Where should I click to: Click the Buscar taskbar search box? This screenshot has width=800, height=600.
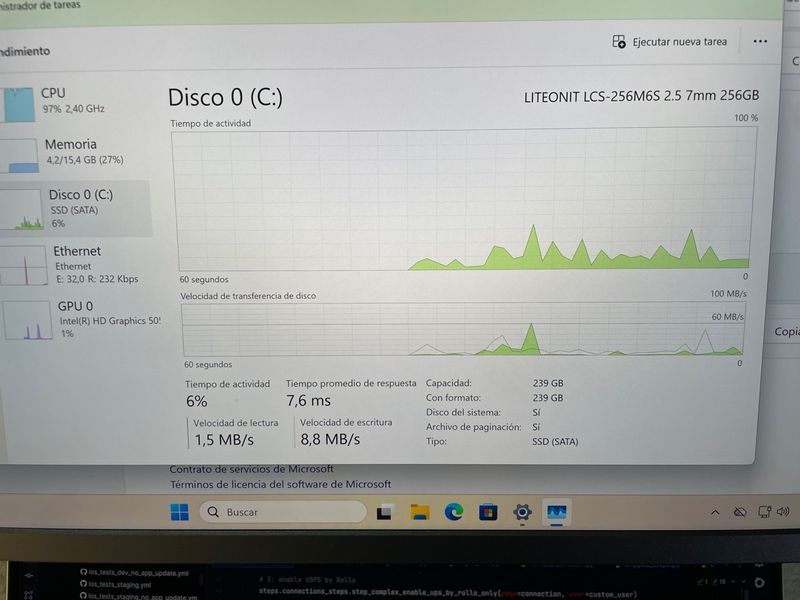tap(283, 512)
